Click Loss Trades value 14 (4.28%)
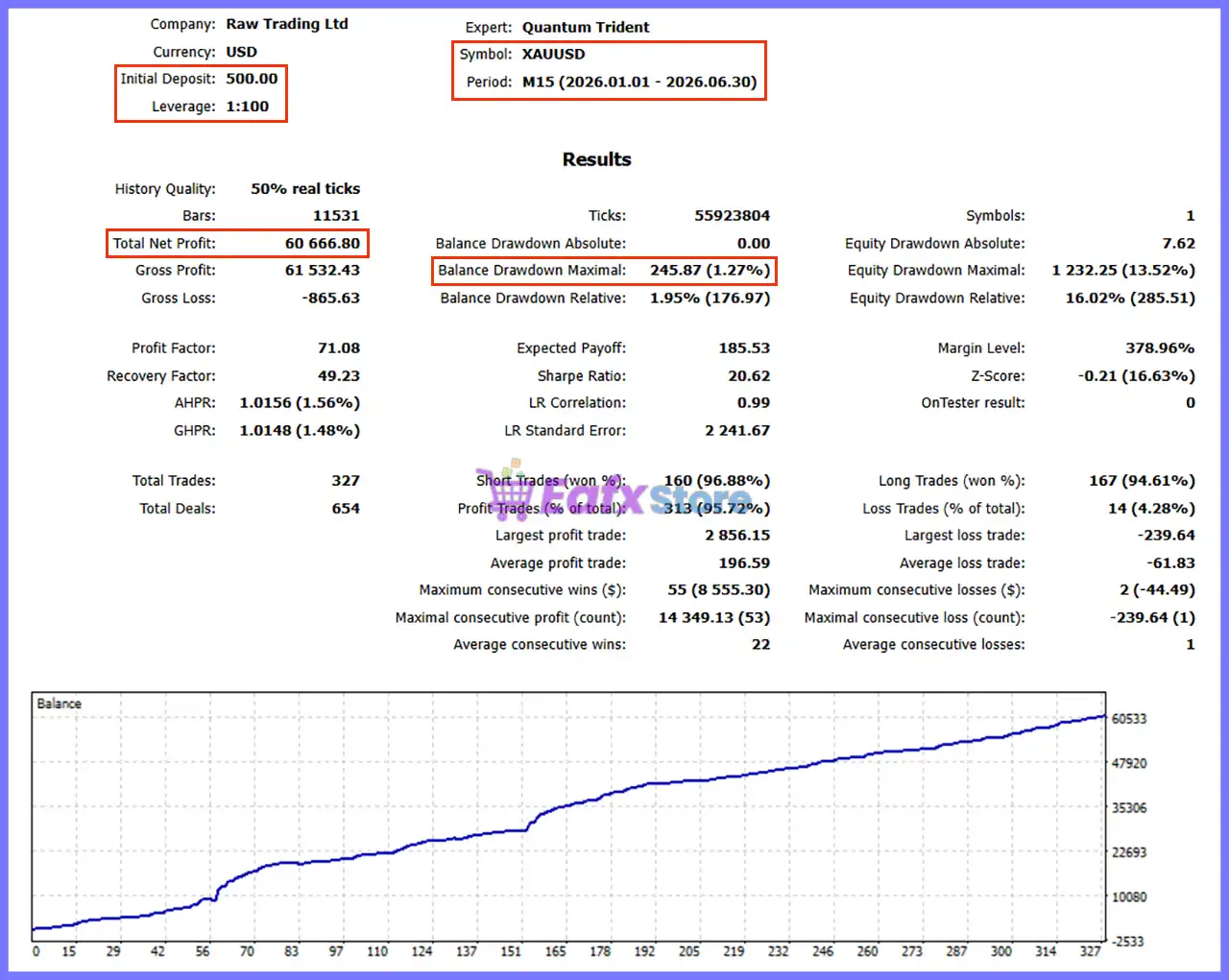This screenshot has width=1229, height=980. tap(1151, 509)
